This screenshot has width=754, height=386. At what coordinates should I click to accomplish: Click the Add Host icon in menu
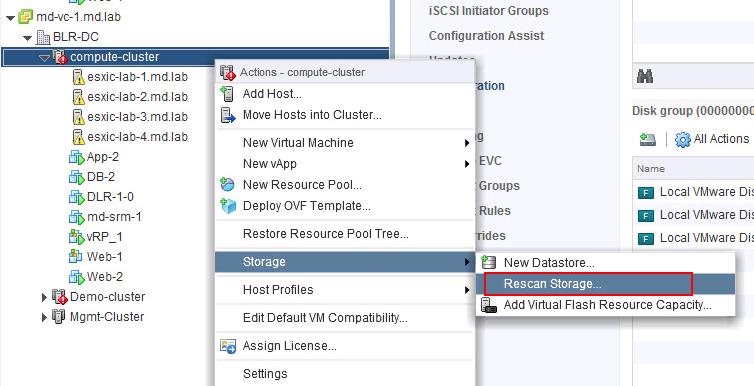tap(226, 94)
